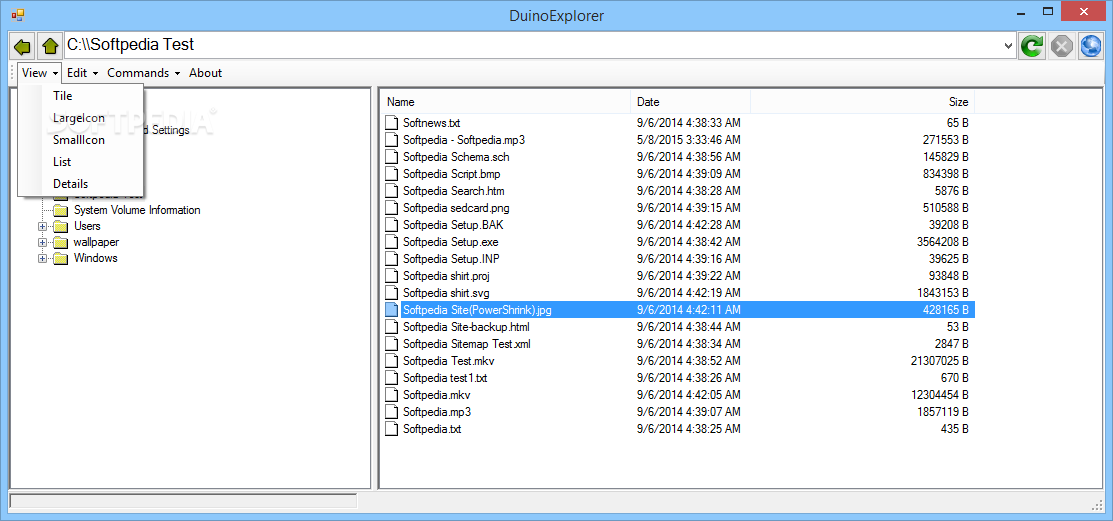Click the grey Stop icon
The height and width of the screenshot is (521, 1113).
pyautogui.click(x=1061, y=47)
